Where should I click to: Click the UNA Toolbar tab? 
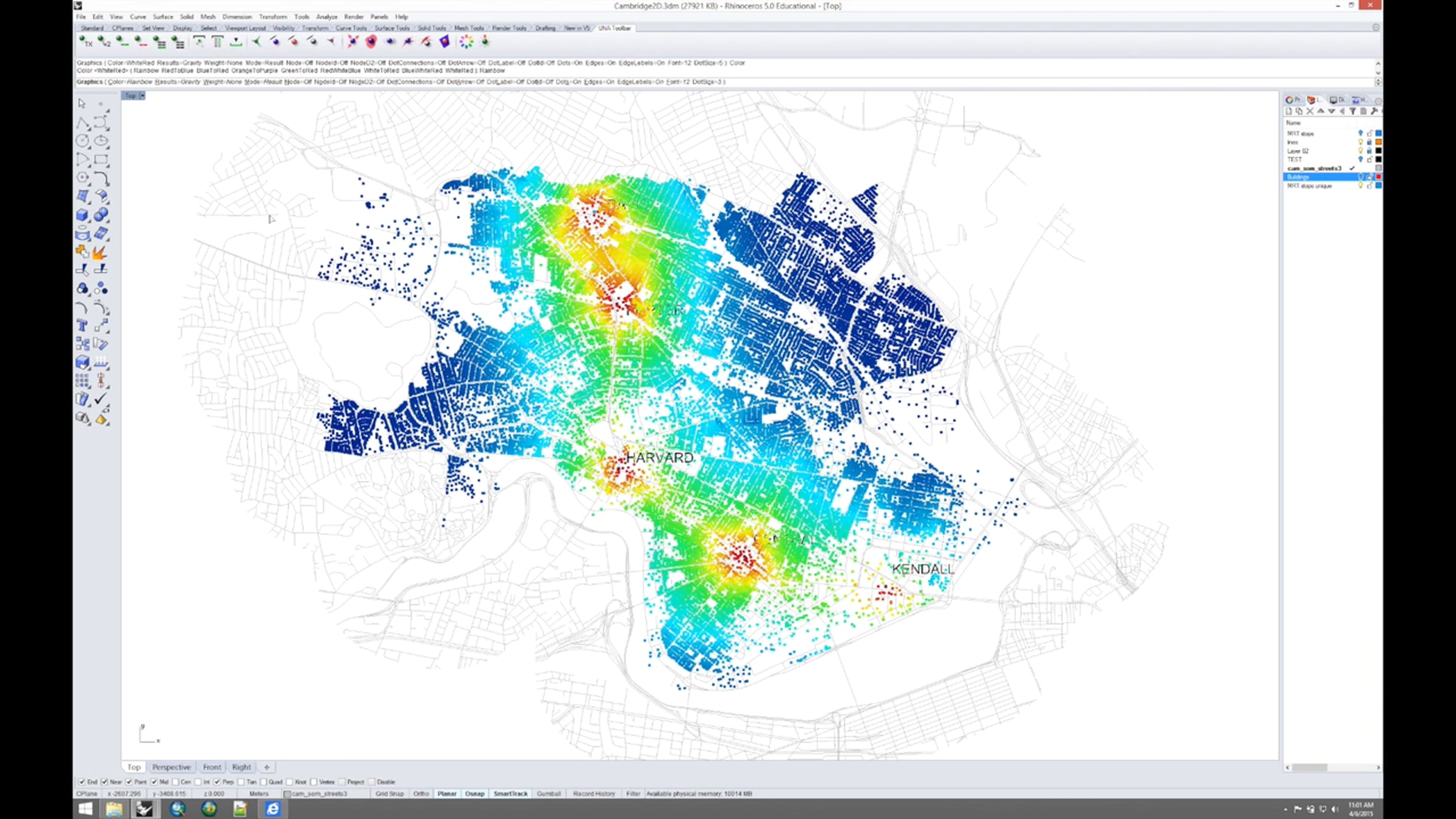tap(615, 28)
